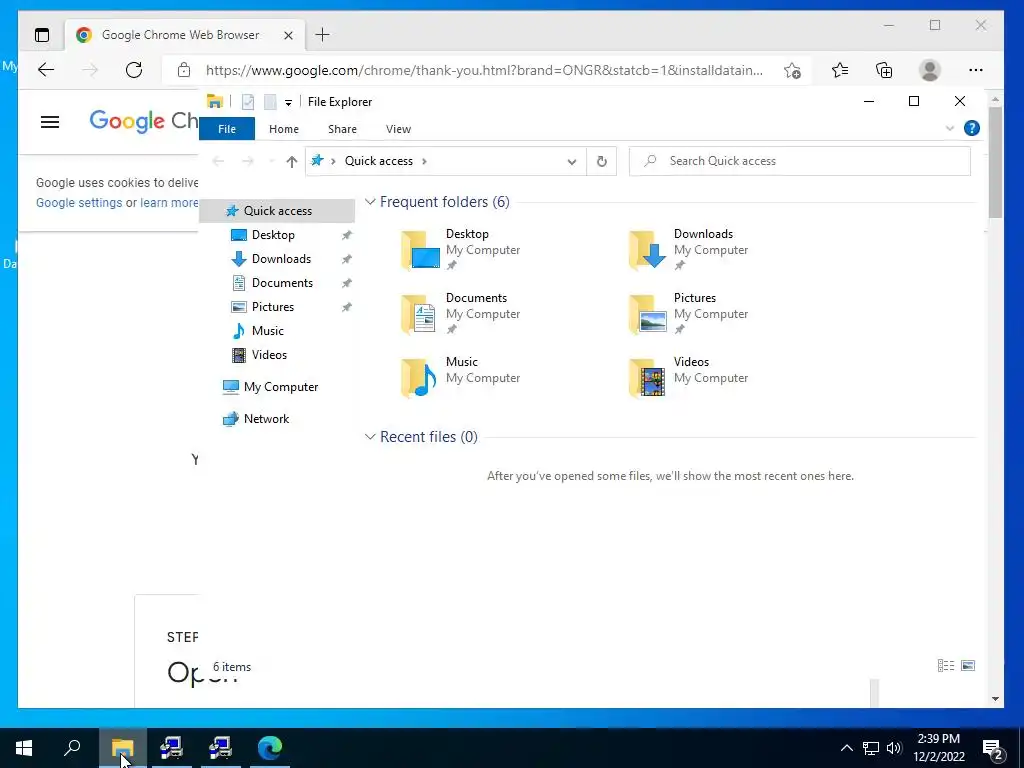Select Videos in navigation pane
1024x768 pixels.
click(x=268, y=355)
